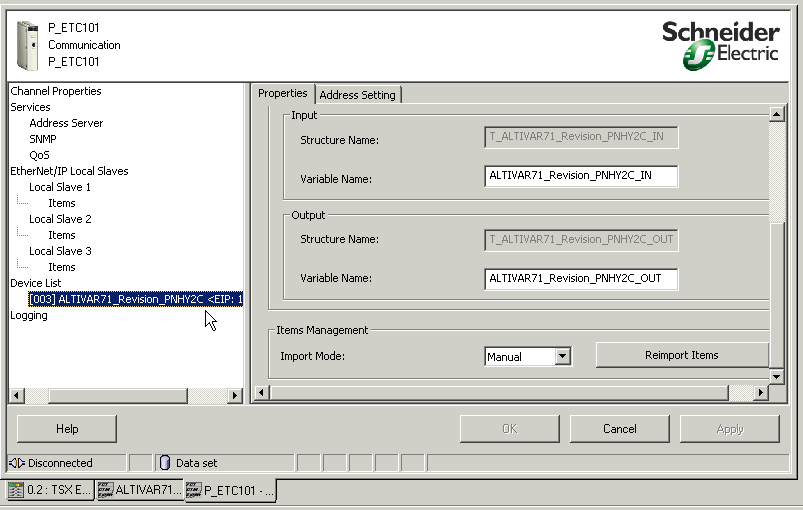
Task: Click the tree panel horizontal scrollbar thumb
Action: 118,395
